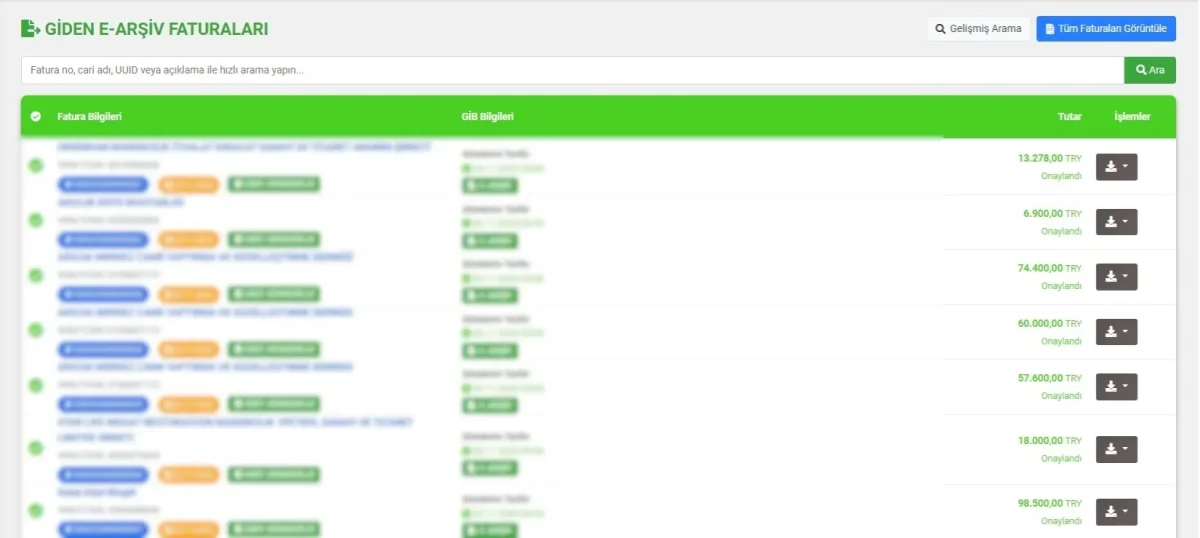Click the İşlemler column header
Screen dimensions: 1200x538
1132,117
